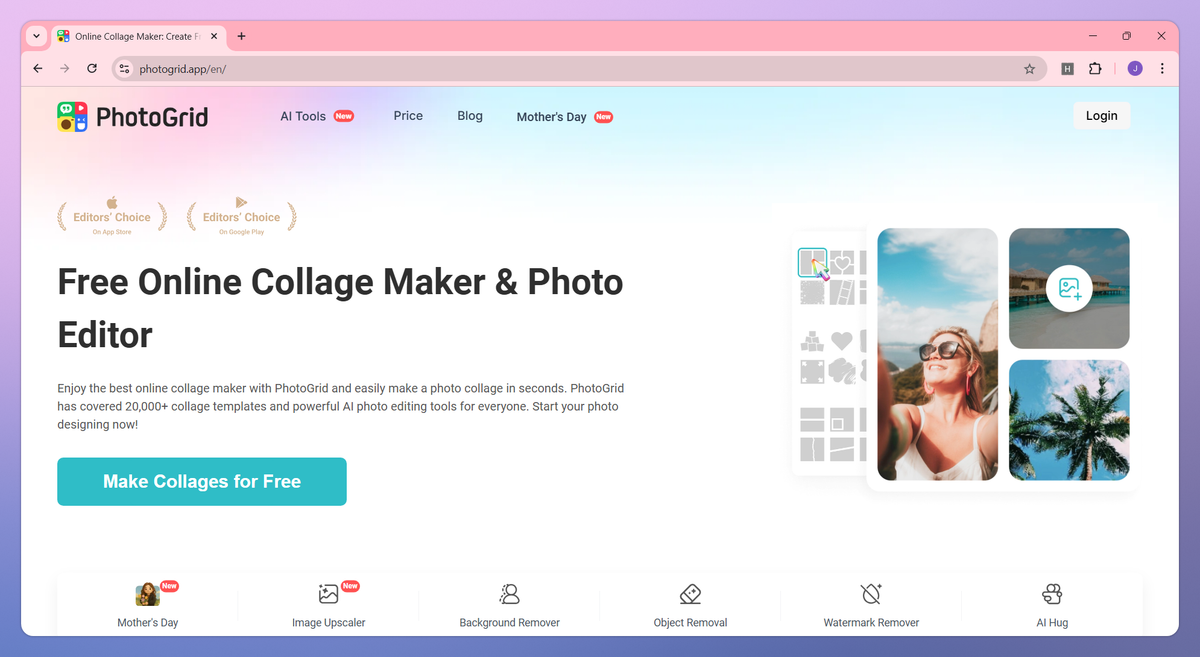
Task: Open the tab search dropdown arrow
Action: tap(37, 36)
